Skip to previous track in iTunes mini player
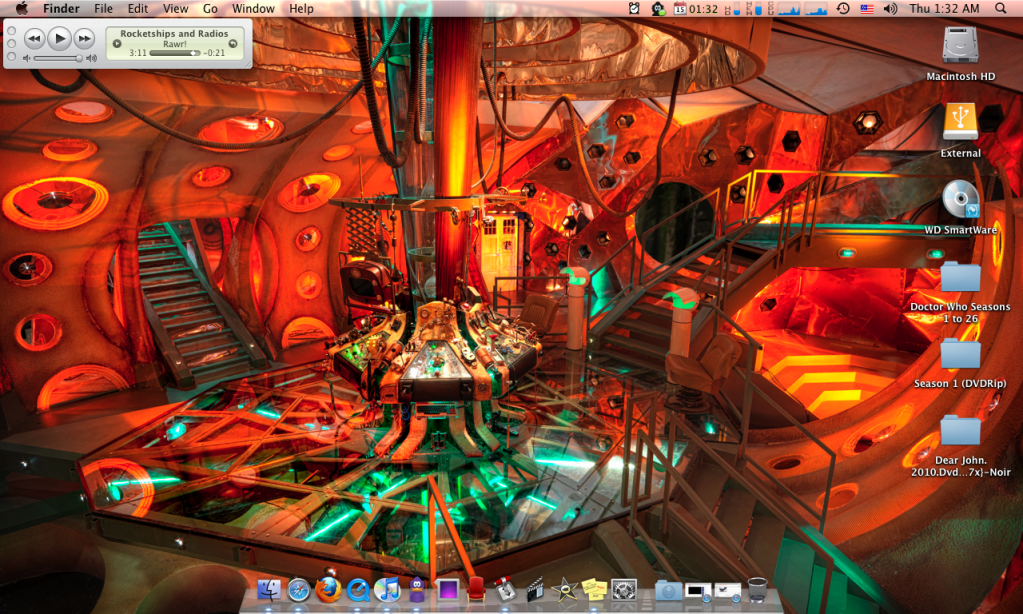 (x=34, y=39)
